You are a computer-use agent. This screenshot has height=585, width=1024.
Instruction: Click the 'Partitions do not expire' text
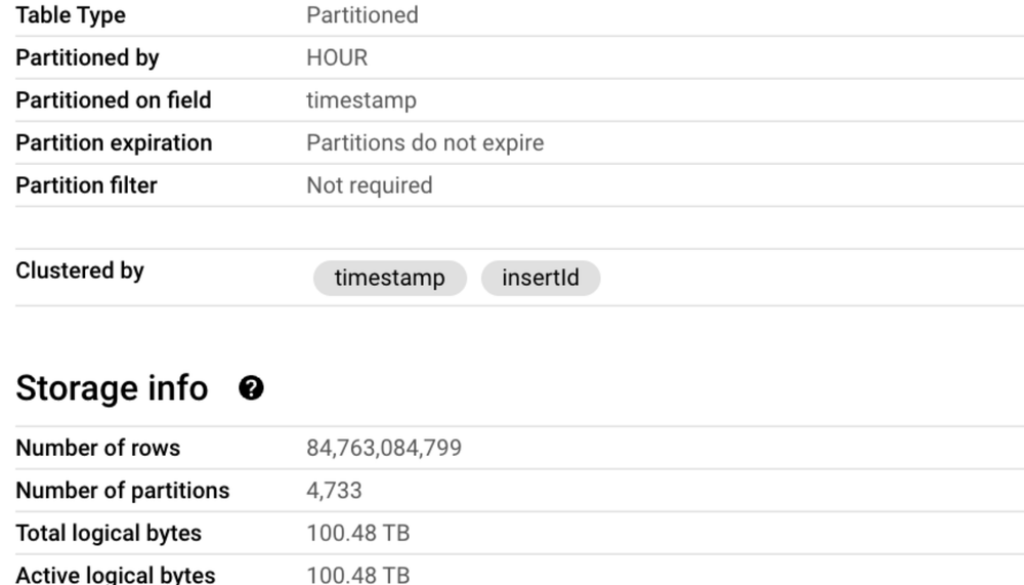(x=425, y=142)
